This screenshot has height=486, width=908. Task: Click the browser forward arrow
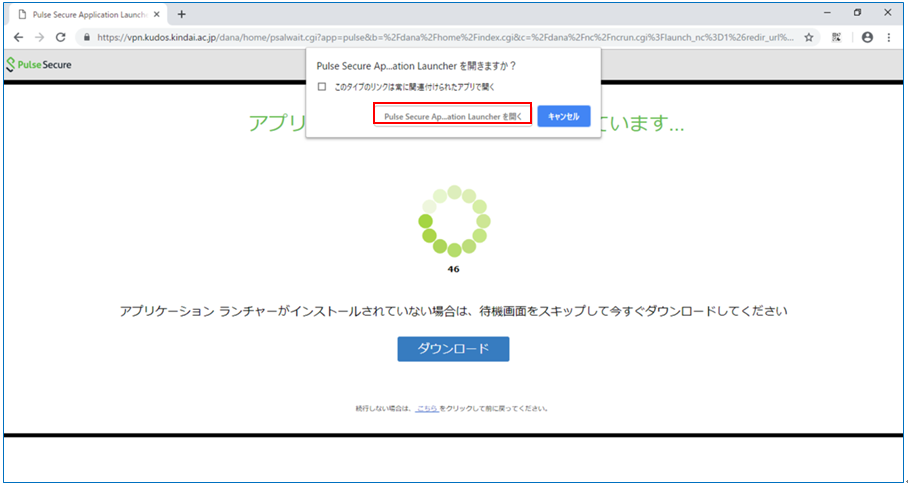point(39,37)
